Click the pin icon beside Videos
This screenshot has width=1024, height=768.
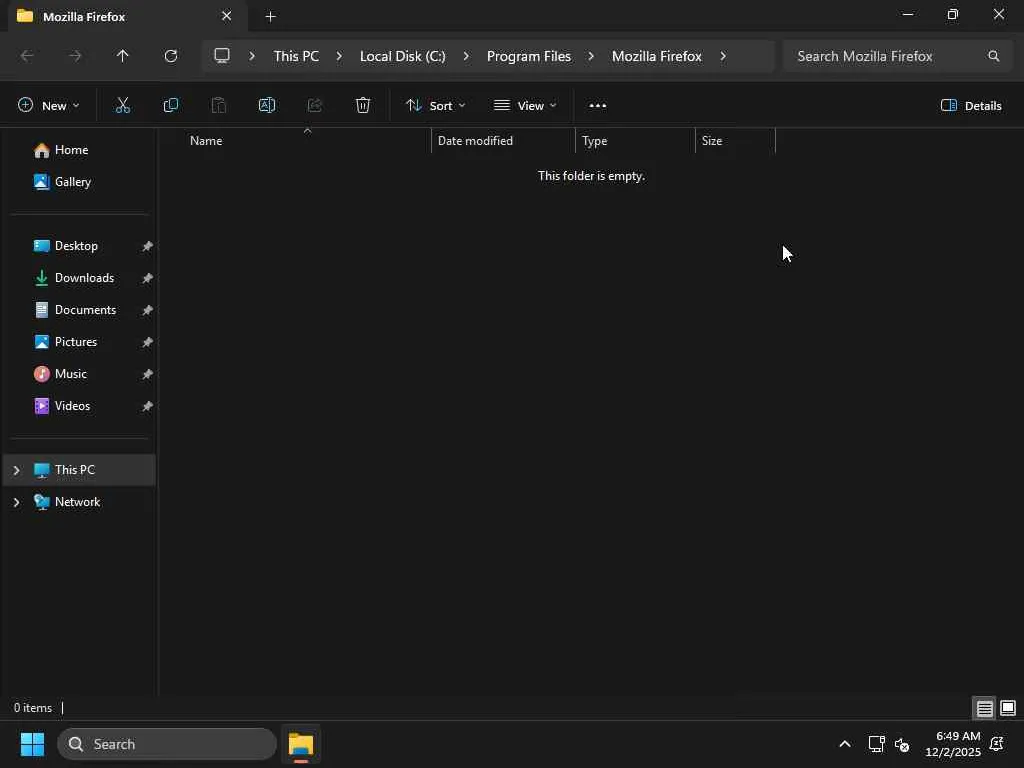click(148, 406)
